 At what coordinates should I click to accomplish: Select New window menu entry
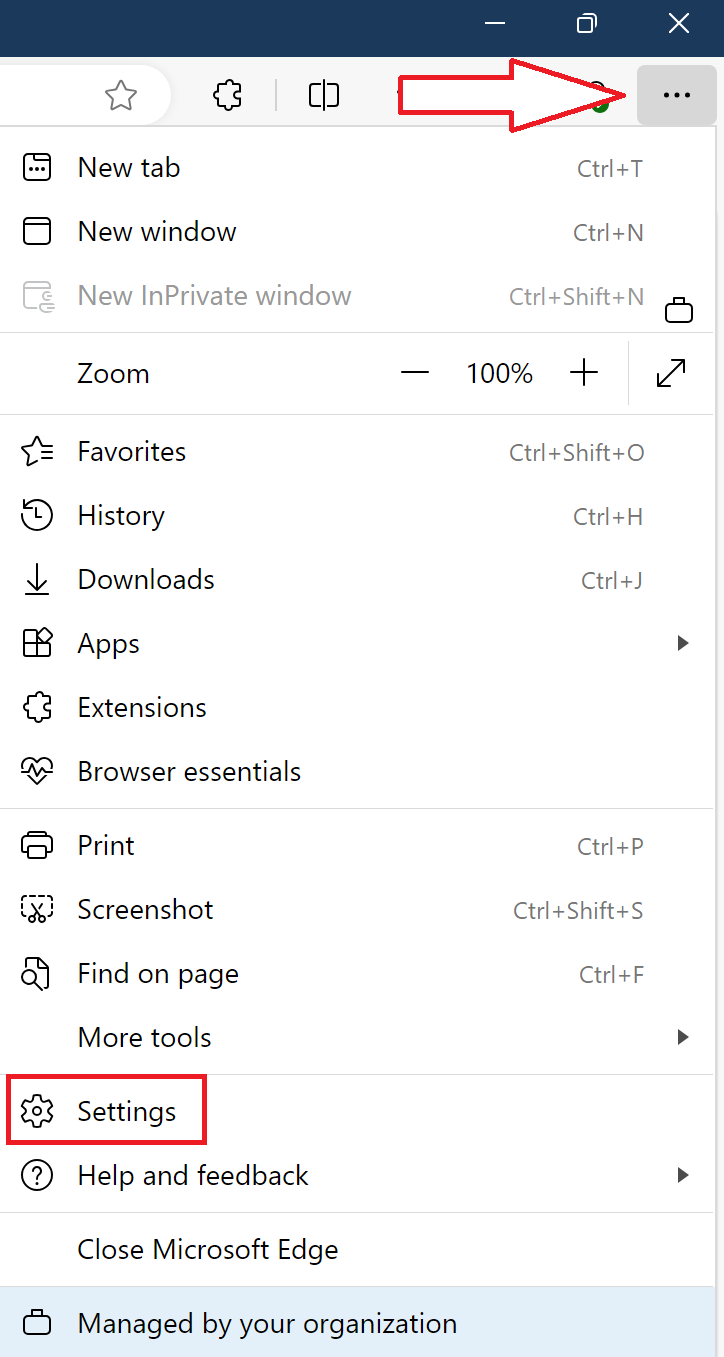pos(157,232)
